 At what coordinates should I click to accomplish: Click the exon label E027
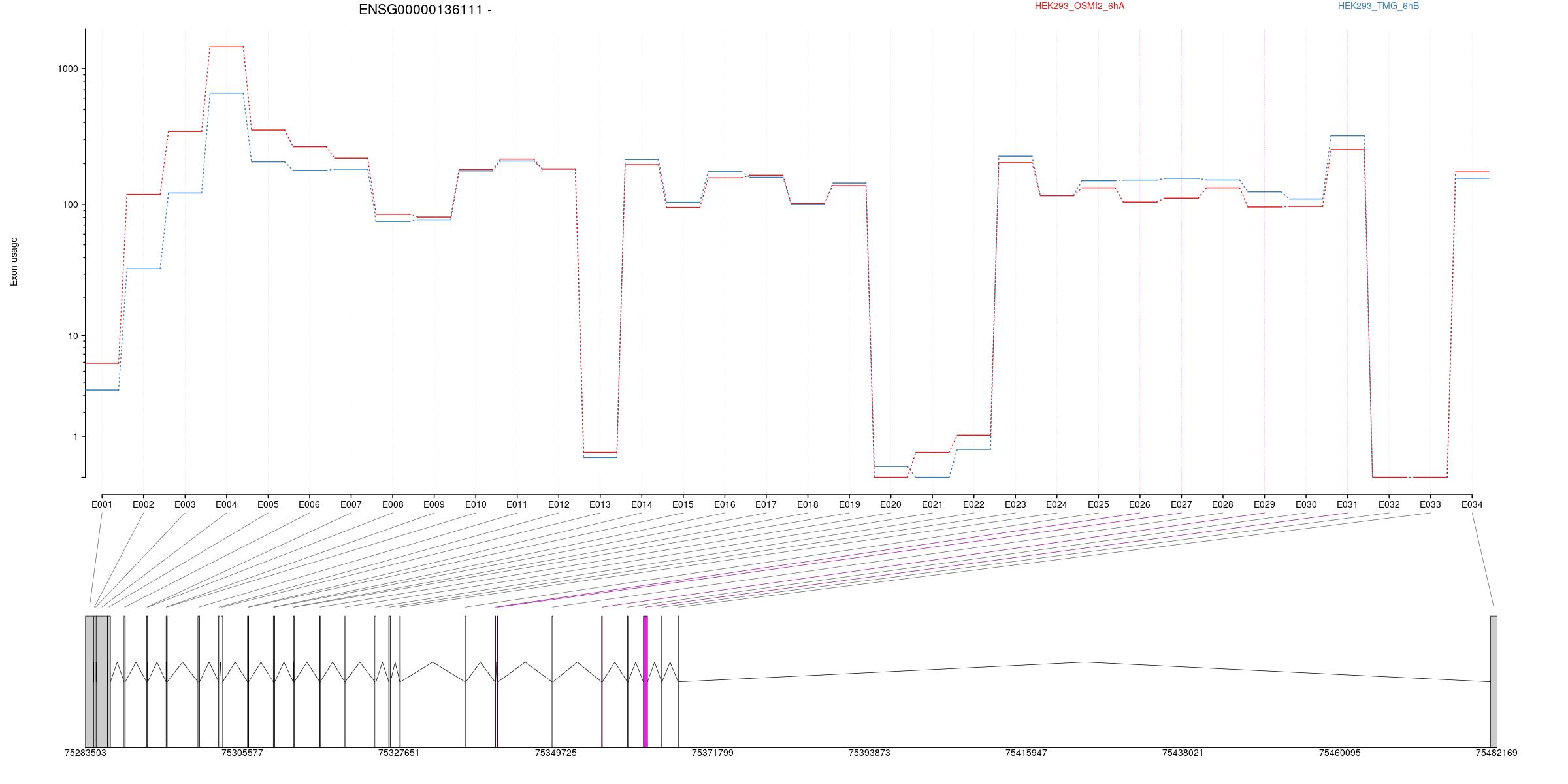tap(1181, 504)
